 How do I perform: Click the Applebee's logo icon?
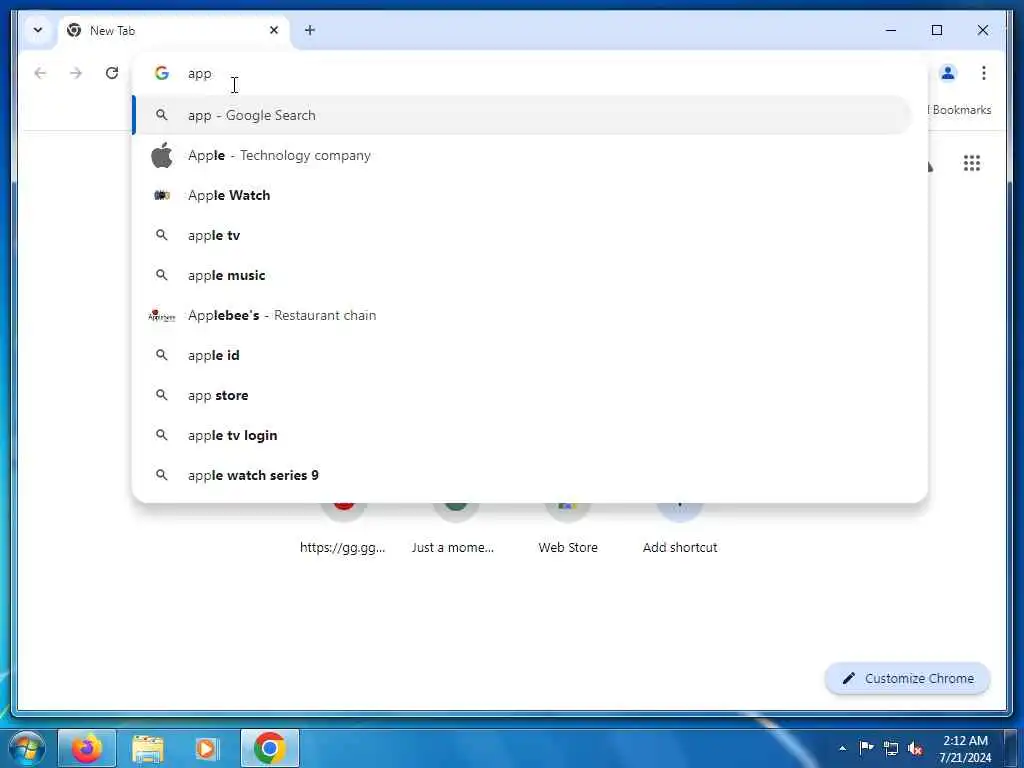pos(162,315)
